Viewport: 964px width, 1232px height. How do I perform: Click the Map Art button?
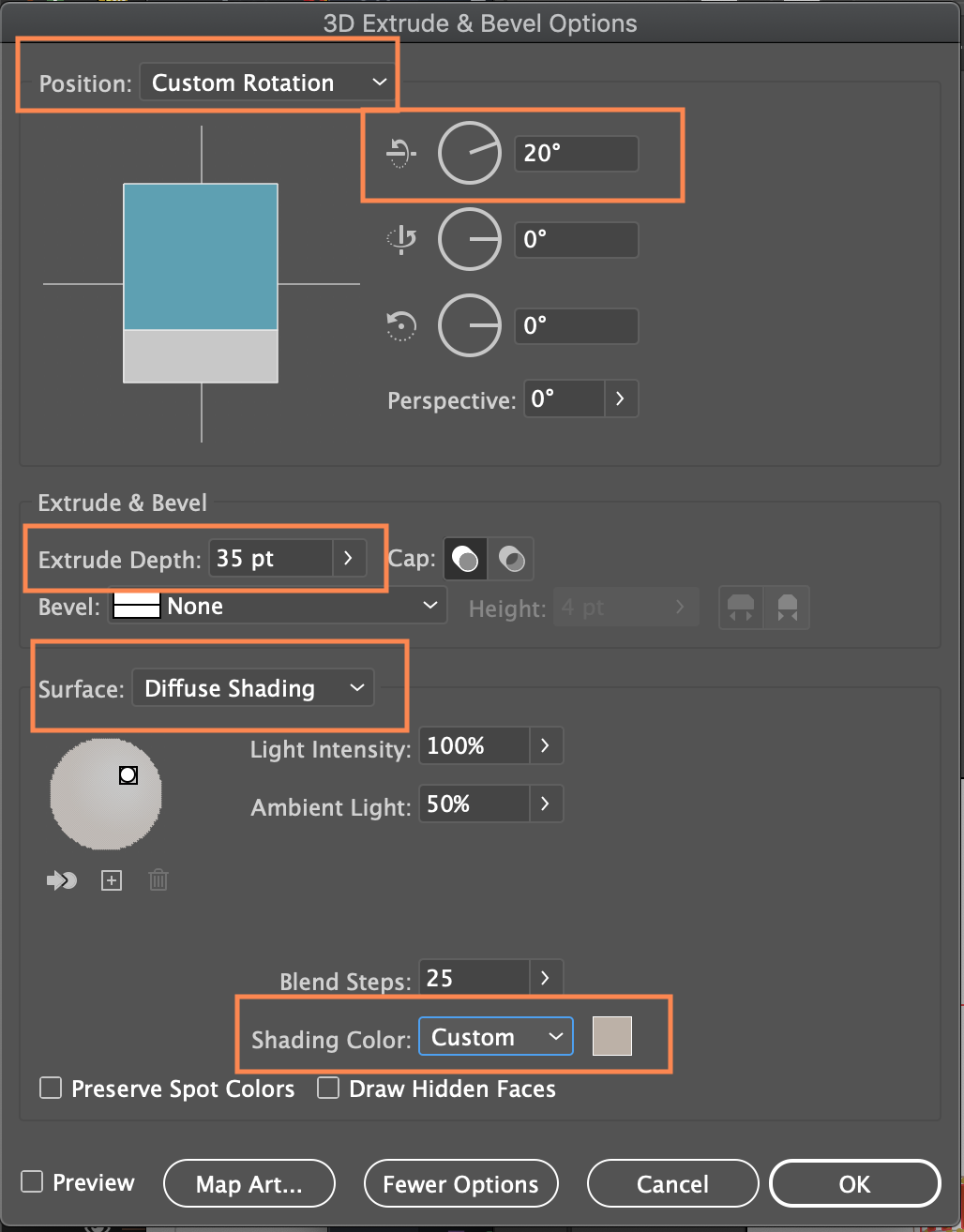249,1184
